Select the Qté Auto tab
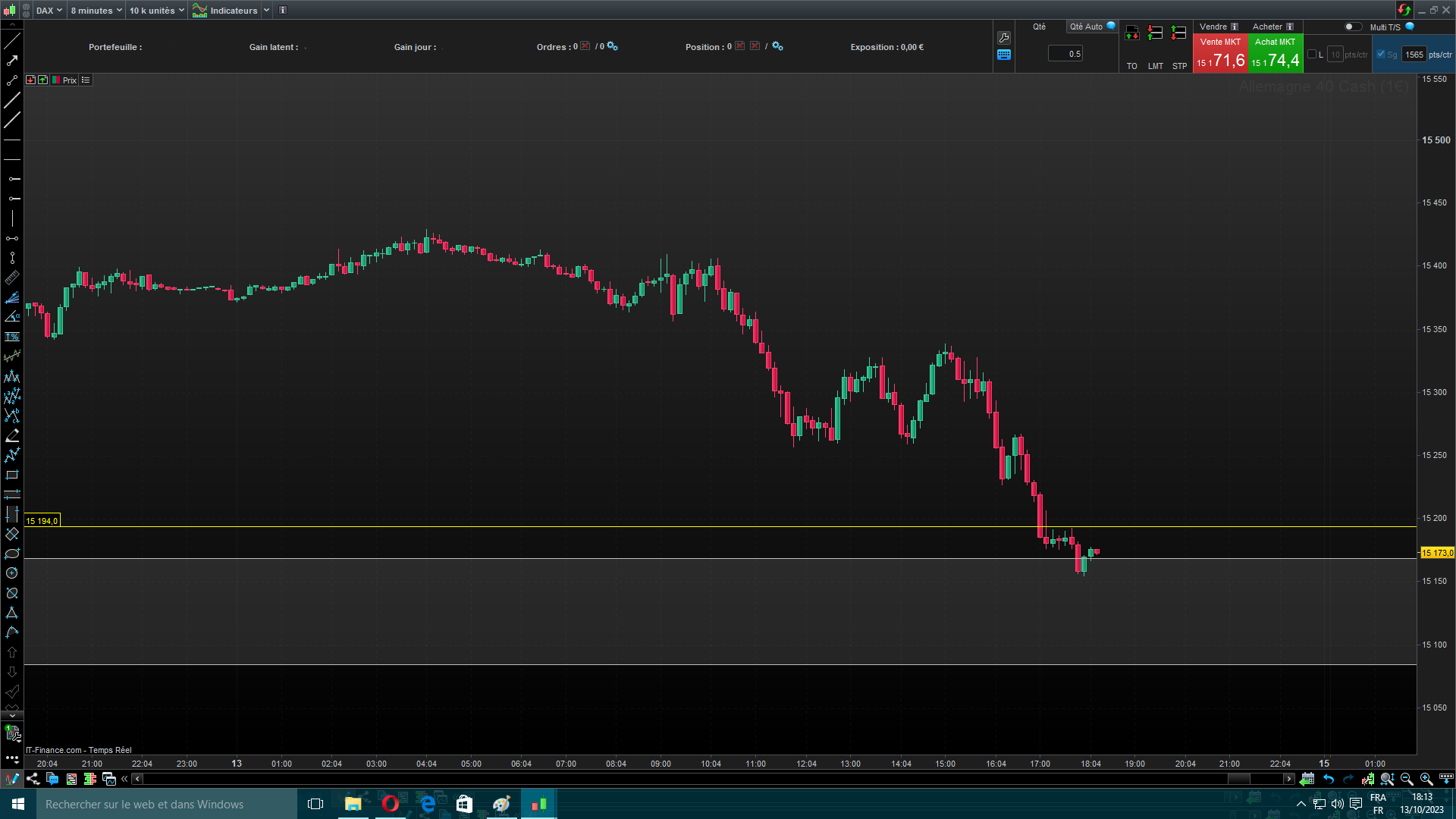This screenshot has width=1456, height=819. tap(1087, 27)
